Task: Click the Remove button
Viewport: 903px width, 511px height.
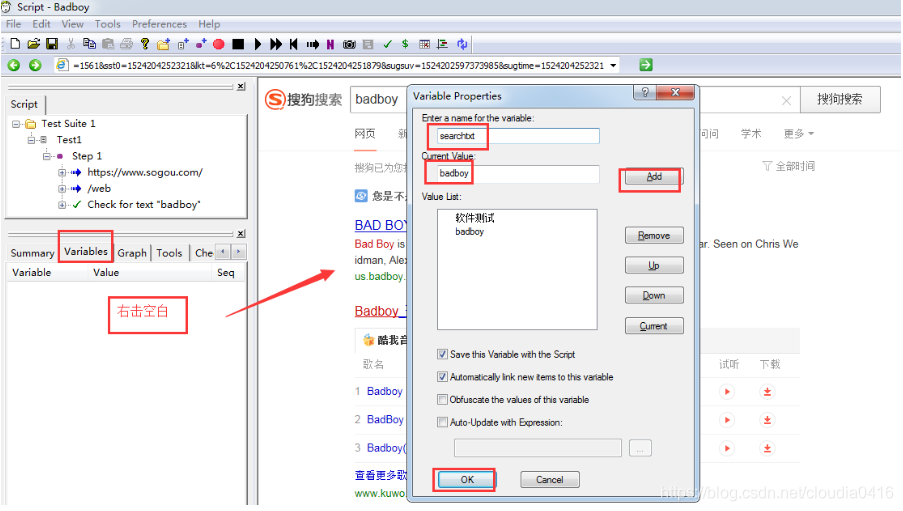Action: click(x=654, y=236)
